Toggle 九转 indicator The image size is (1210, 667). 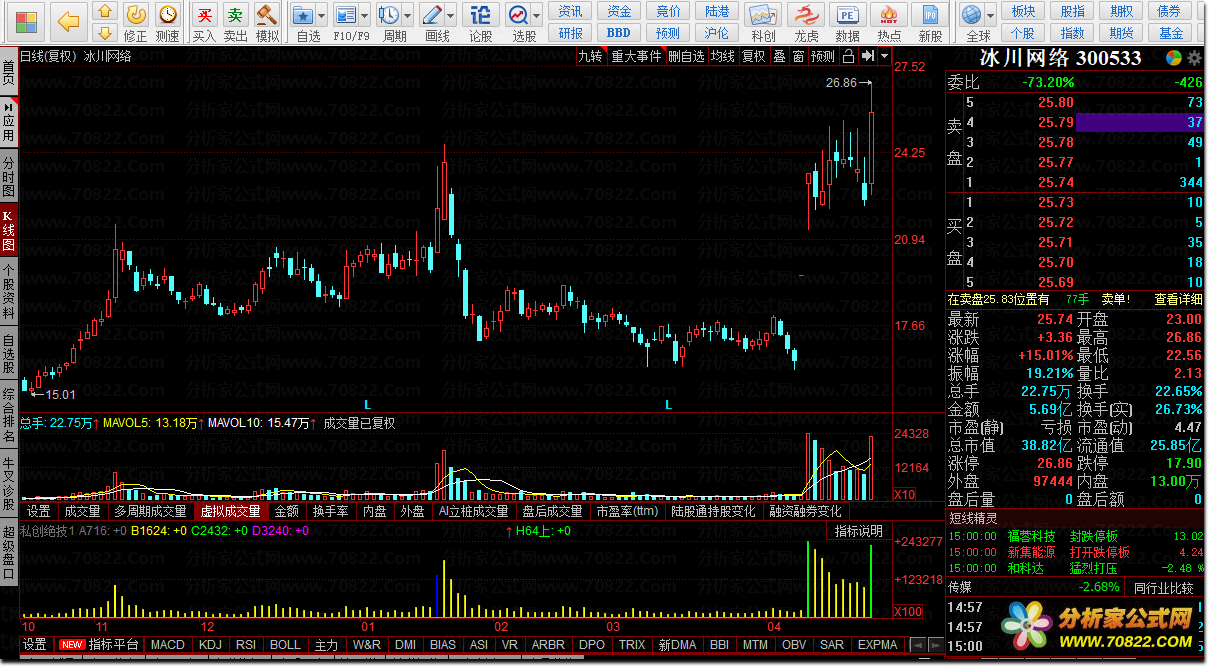[x=590, y=56]
